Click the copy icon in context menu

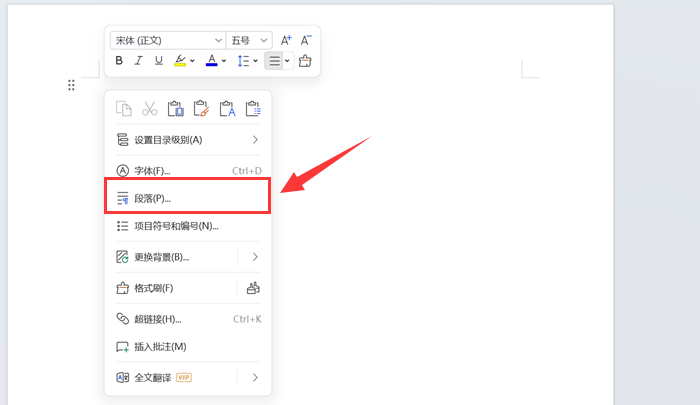(124, 109)
